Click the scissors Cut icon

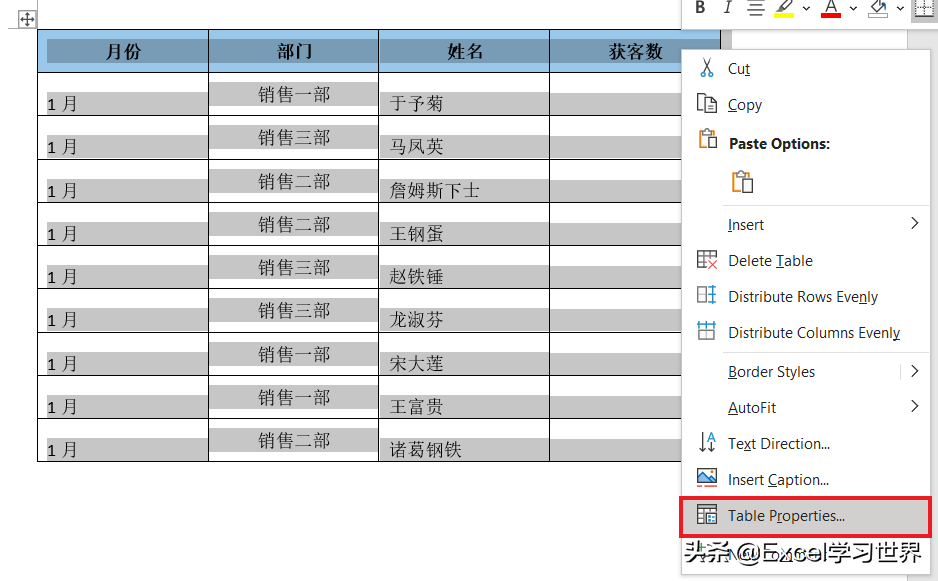[x=706, y=68]
